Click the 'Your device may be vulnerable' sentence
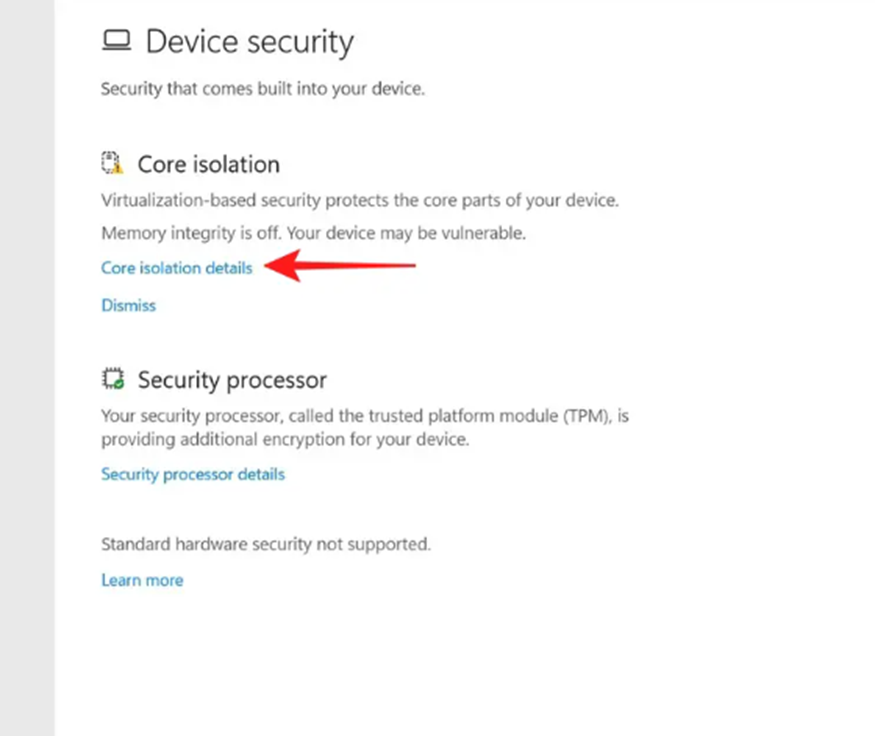Screen dimensions: 875x736 click(406, 233)
